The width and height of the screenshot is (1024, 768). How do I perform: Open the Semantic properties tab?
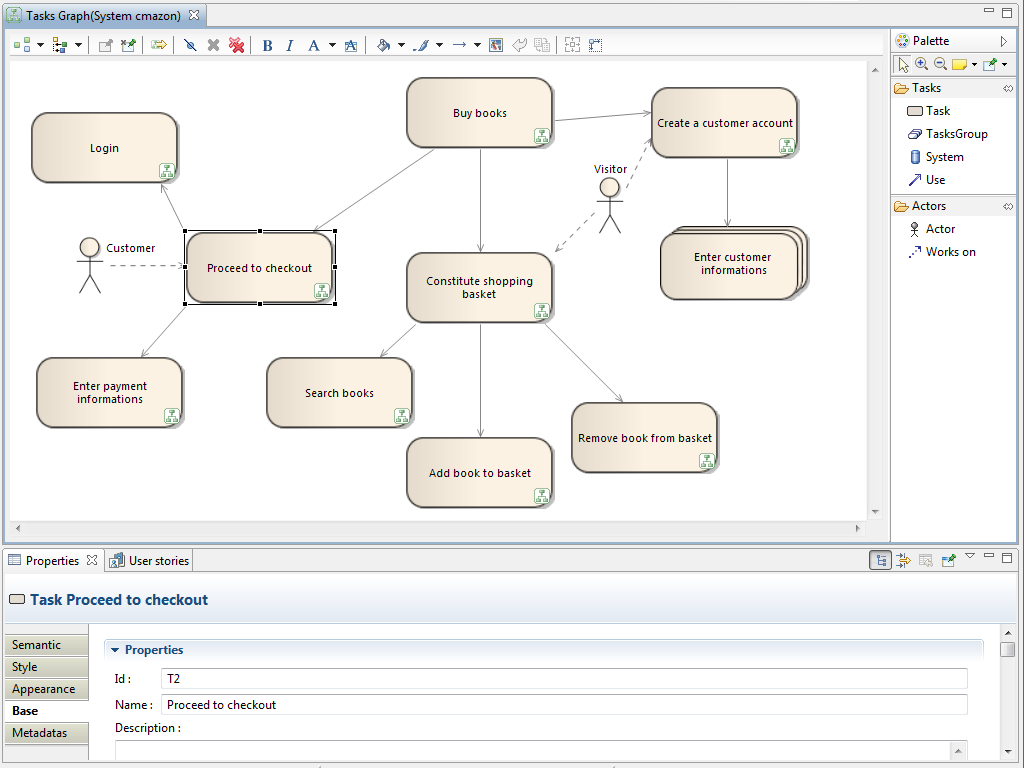tap(46, 645)
